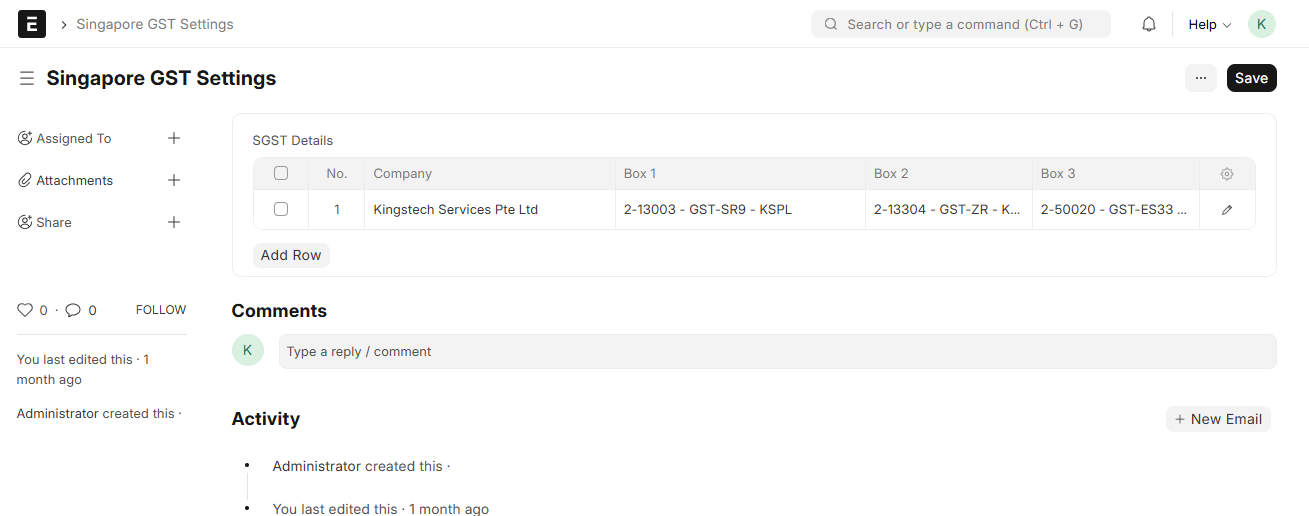Open the user avatar K menu
Image resolution: width=1309 pixels, height=516 pixels.
pyautogui.click(x=1261, y=24)
